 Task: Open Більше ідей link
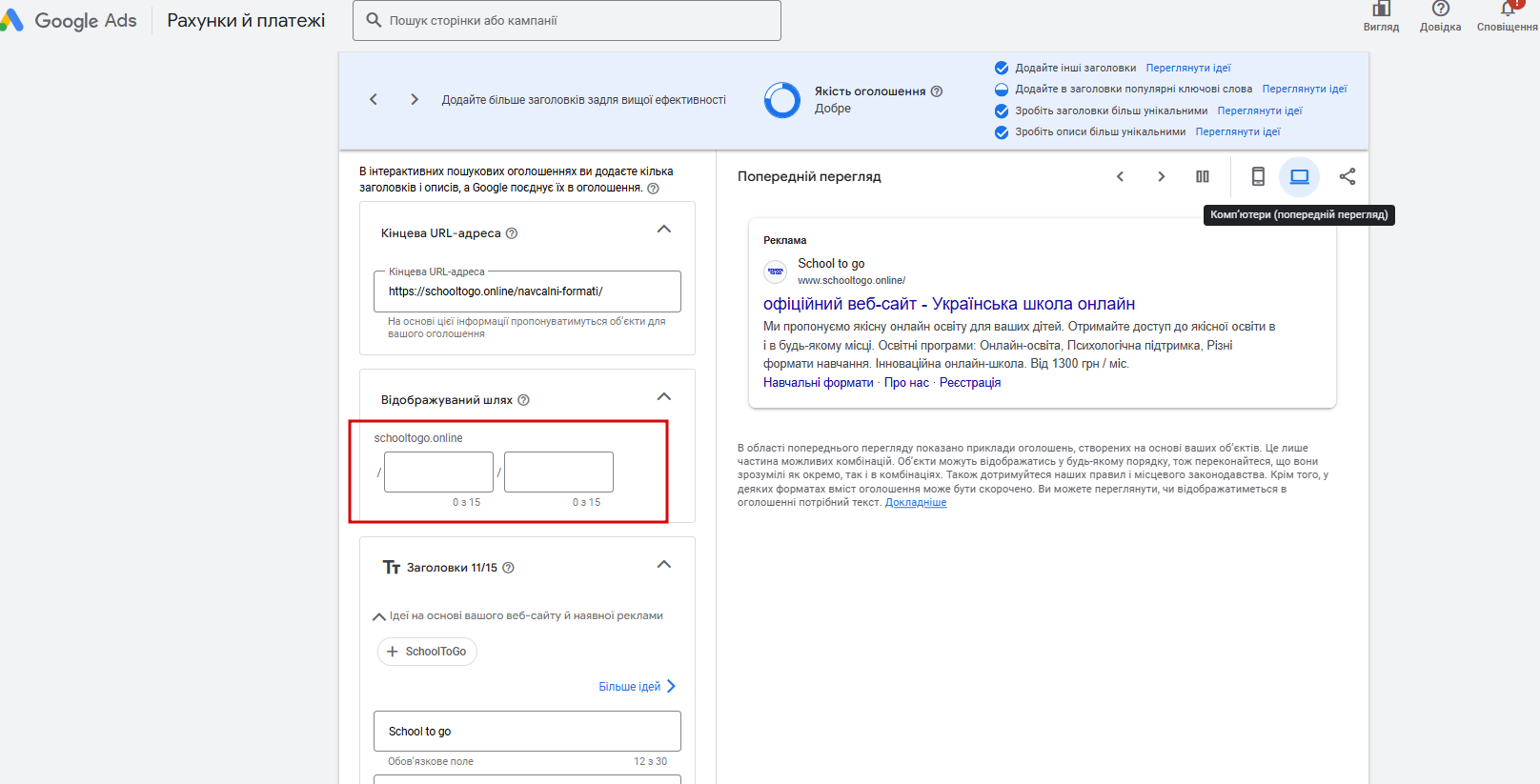pos(629,687)
